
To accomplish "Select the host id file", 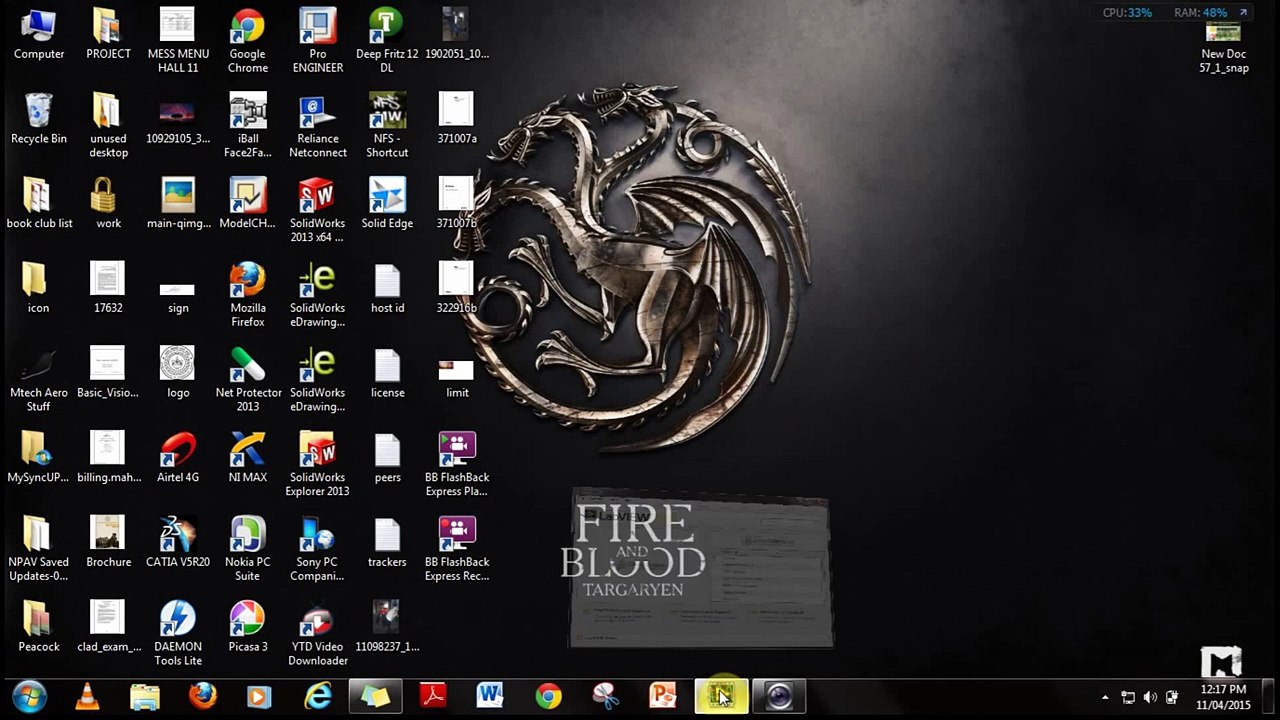I will [387, 289].
